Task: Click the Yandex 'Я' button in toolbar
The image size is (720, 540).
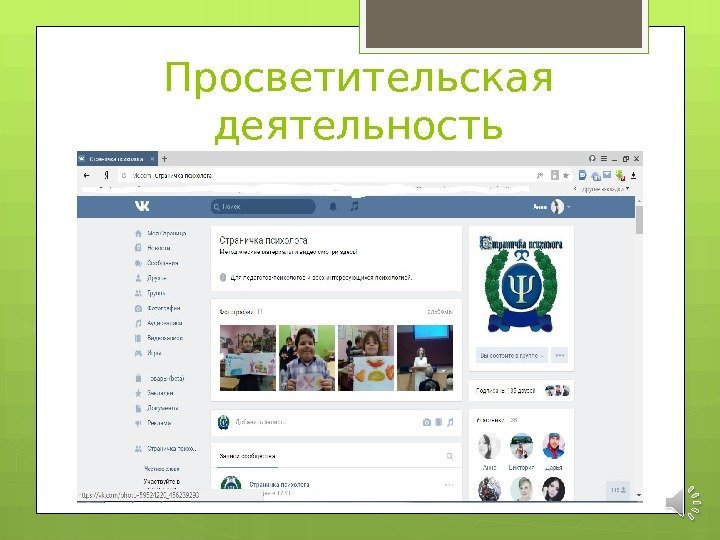Action: coord(107,175)
